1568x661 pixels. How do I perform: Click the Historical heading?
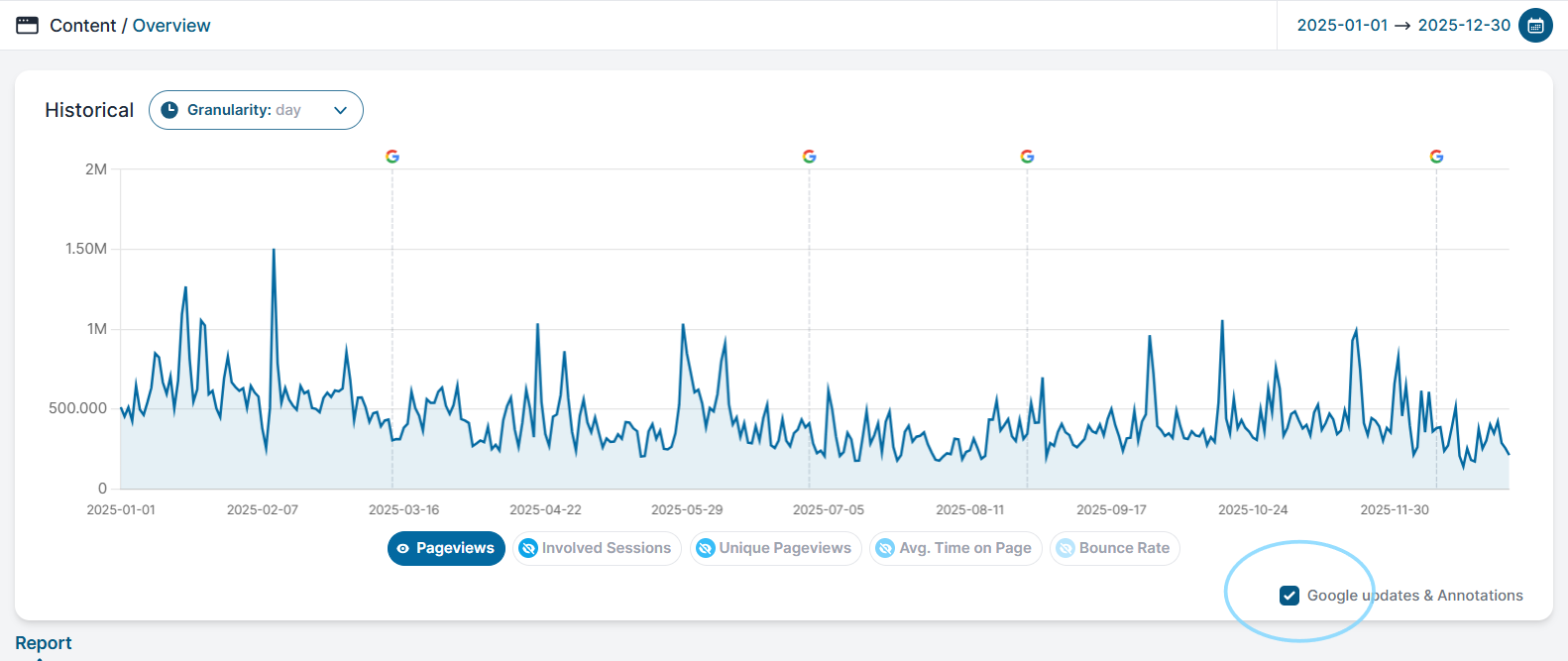(x=89, y=110)
